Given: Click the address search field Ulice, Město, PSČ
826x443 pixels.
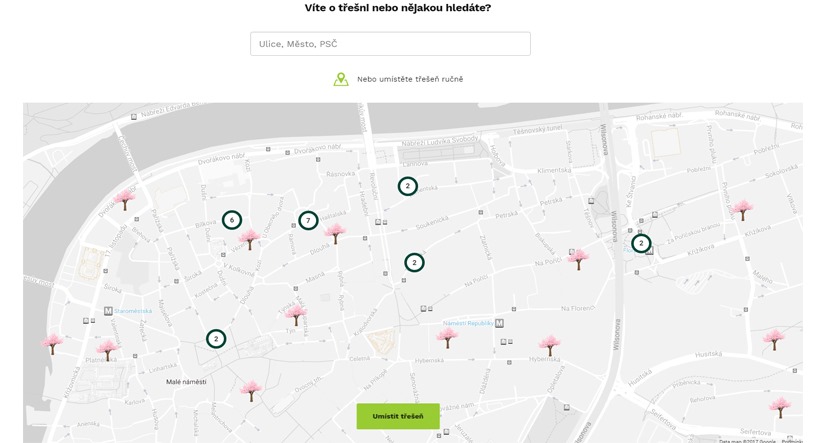Looking at the screenshot, I should [390, 44].
